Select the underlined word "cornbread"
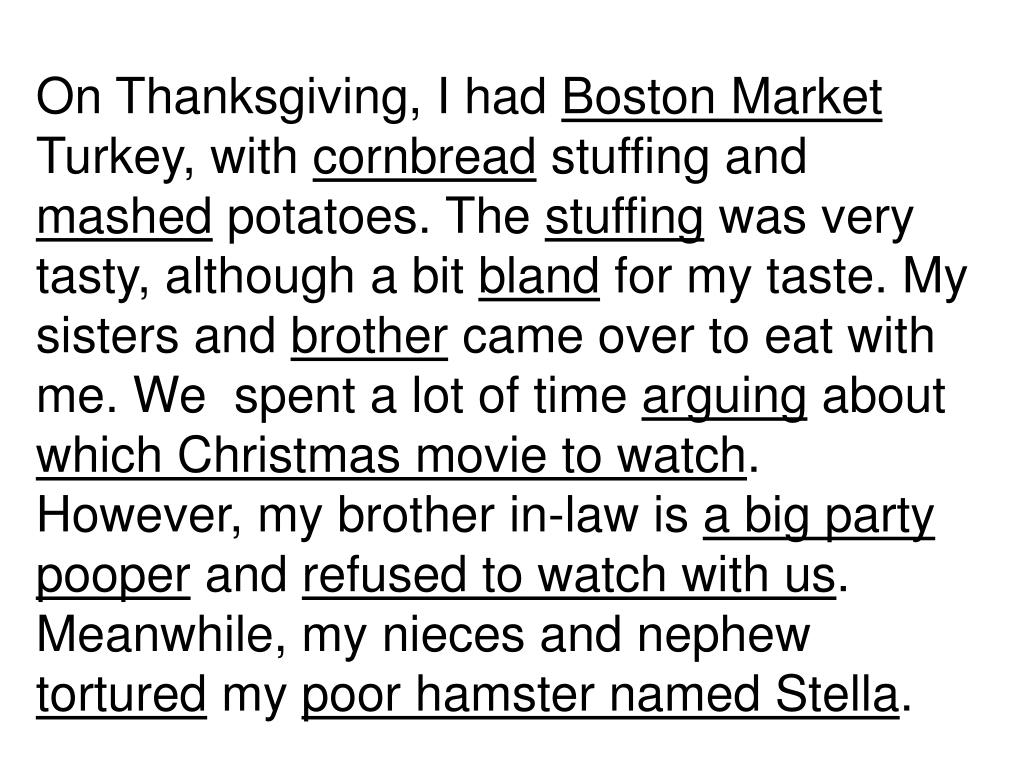Screen dimensions: 1024x768 point(424,158)
